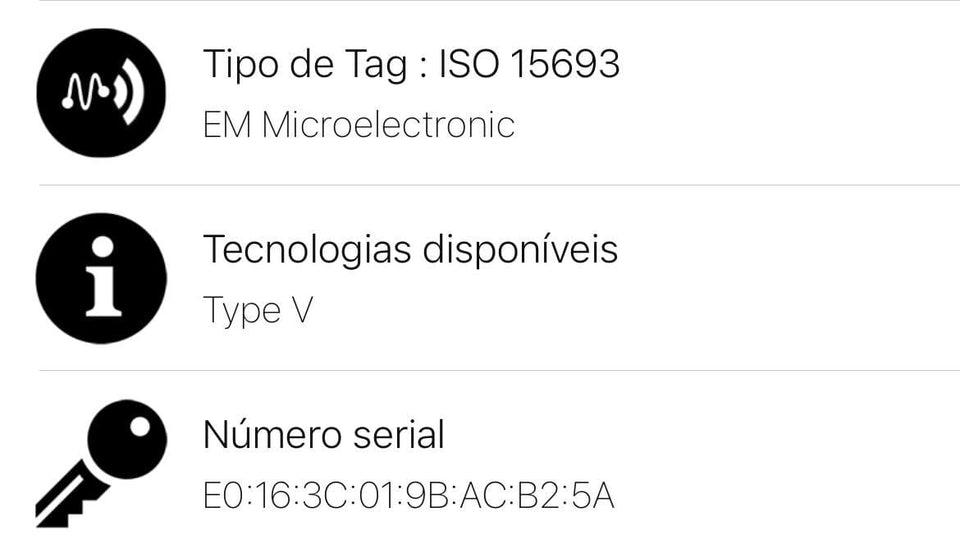Image resolution: width=960 pixels, height=553 pixels.
Task: Tap the 'Type V' technology value
Action: (x=258, y=311)
